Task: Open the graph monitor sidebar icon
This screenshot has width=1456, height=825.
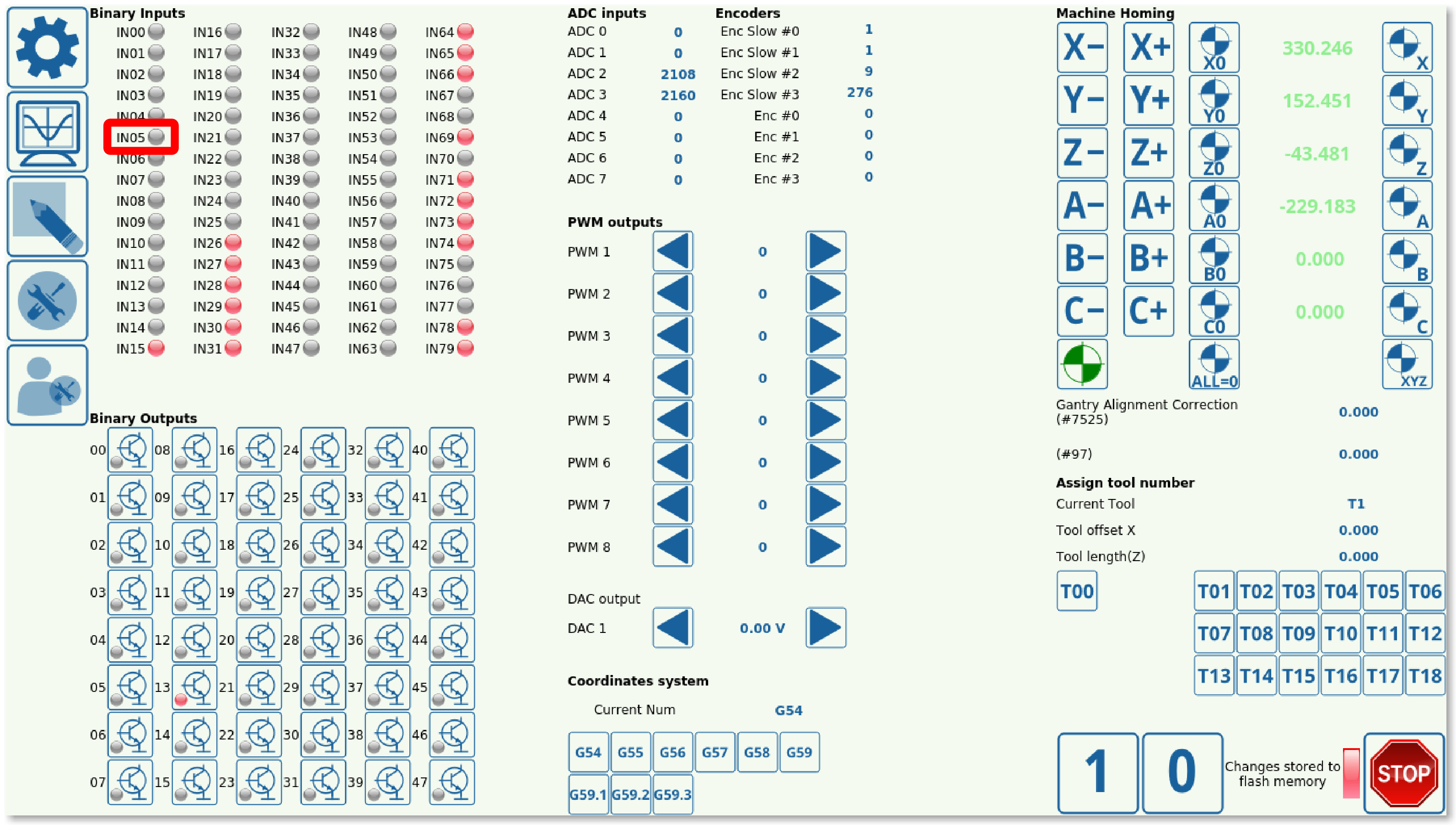Action: point(47,132)
